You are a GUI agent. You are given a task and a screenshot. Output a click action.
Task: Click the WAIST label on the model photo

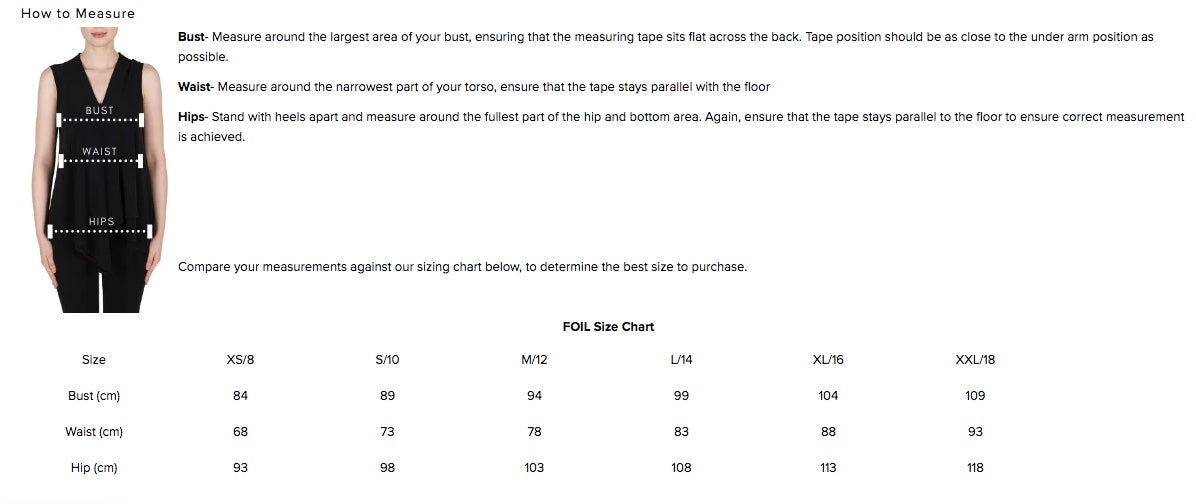click(100, 152)
